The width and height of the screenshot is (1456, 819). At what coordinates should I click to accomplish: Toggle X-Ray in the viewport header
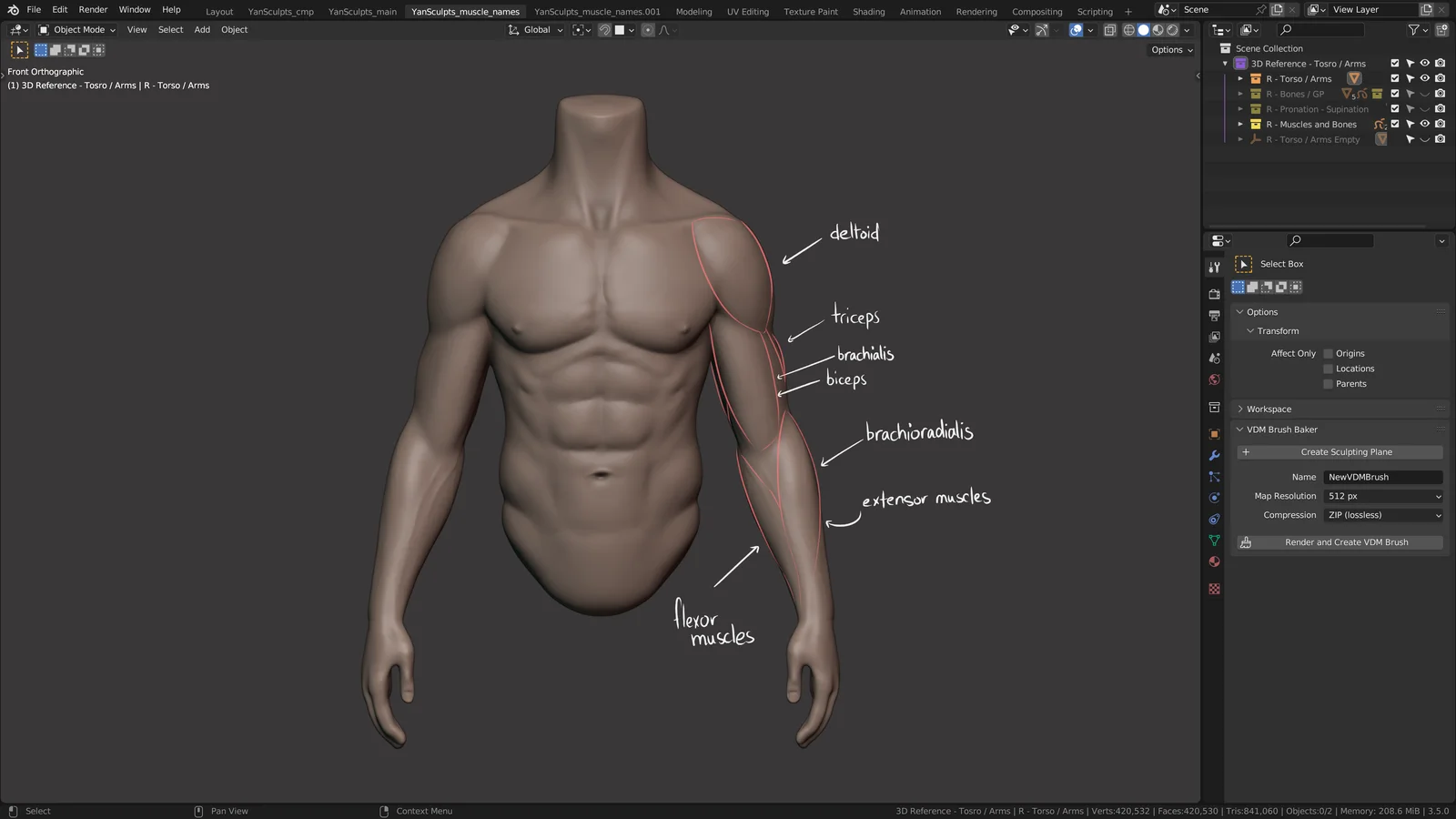click(1110, 30)
